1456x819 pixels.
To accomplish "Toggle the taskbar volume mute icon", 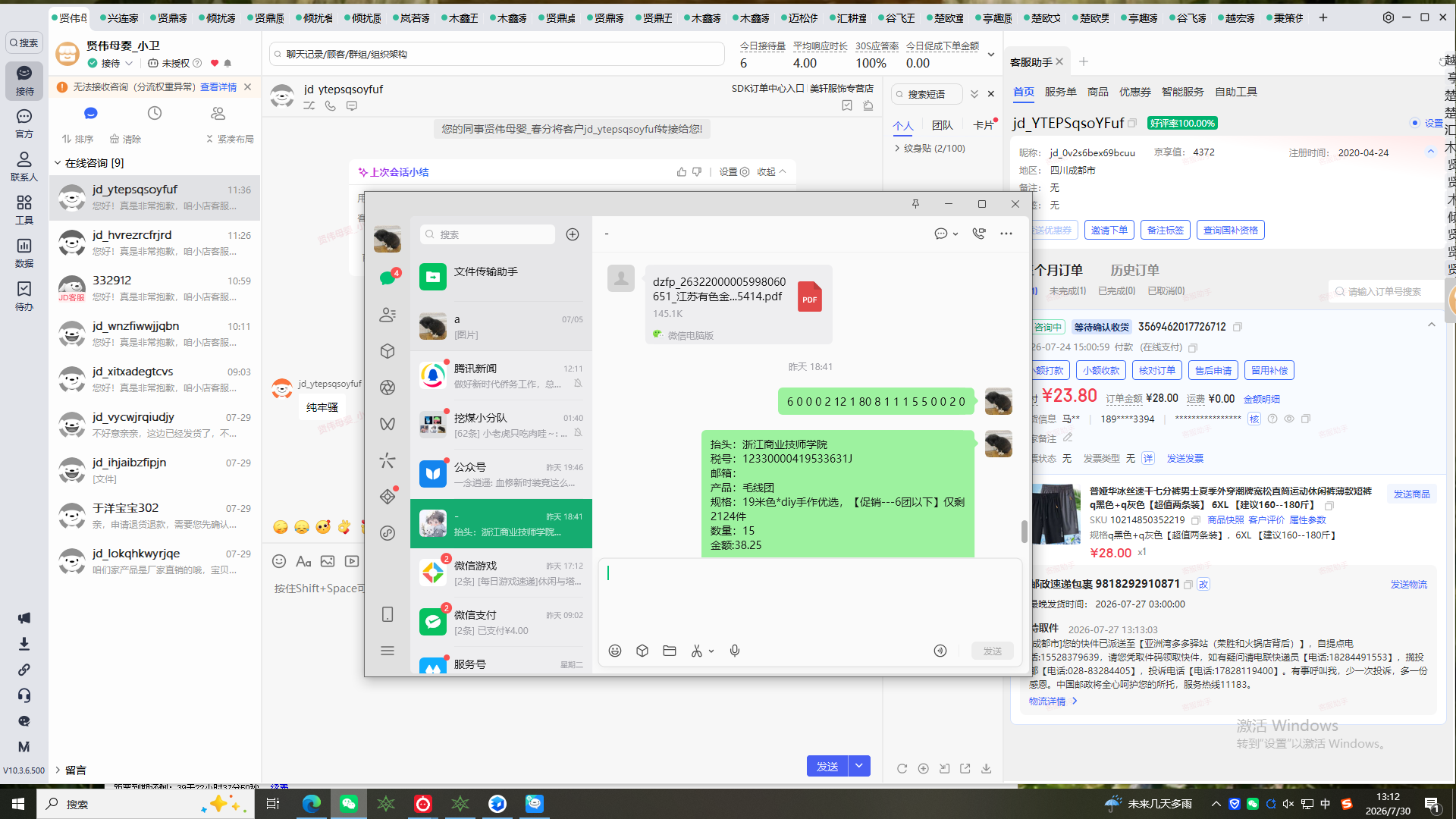I will (x=1288, y=804).
